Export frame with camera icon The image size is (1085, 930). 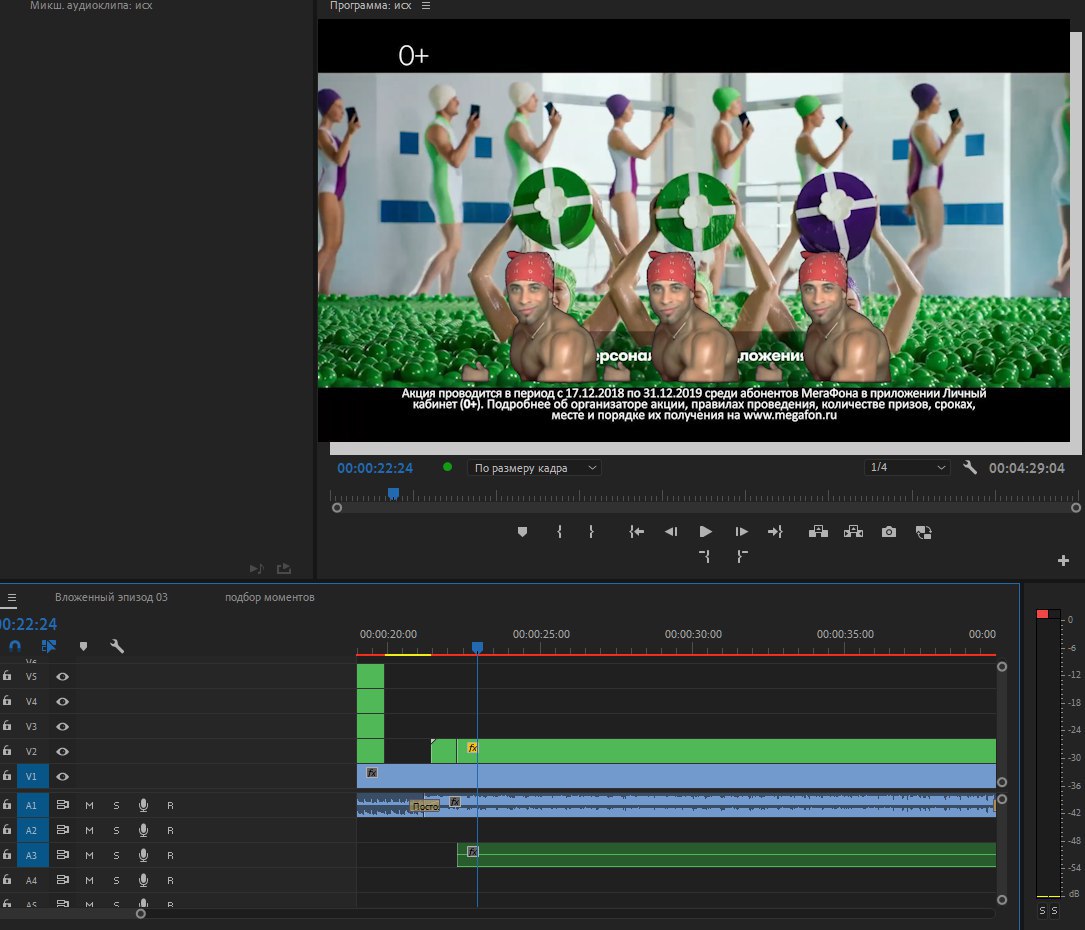[888, 531]
